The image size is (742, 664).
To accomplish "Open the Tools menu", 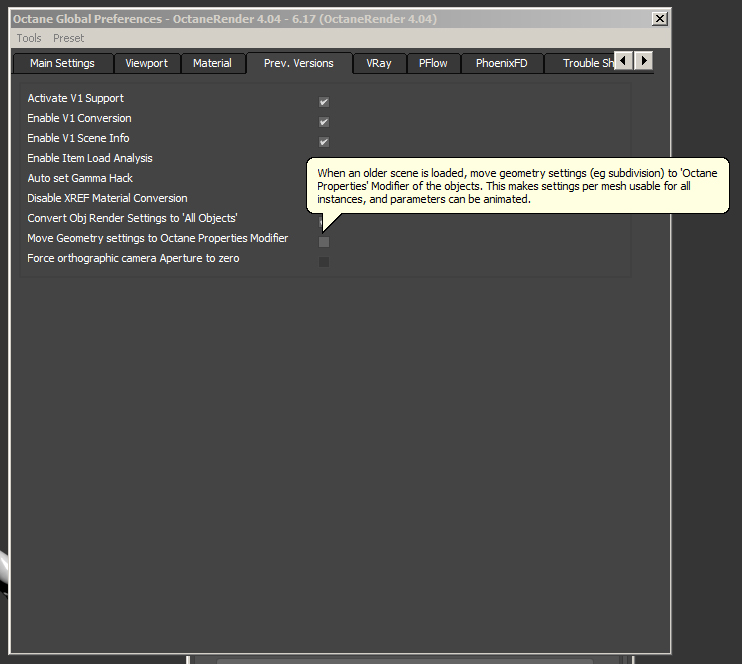I will pos(29,38).
